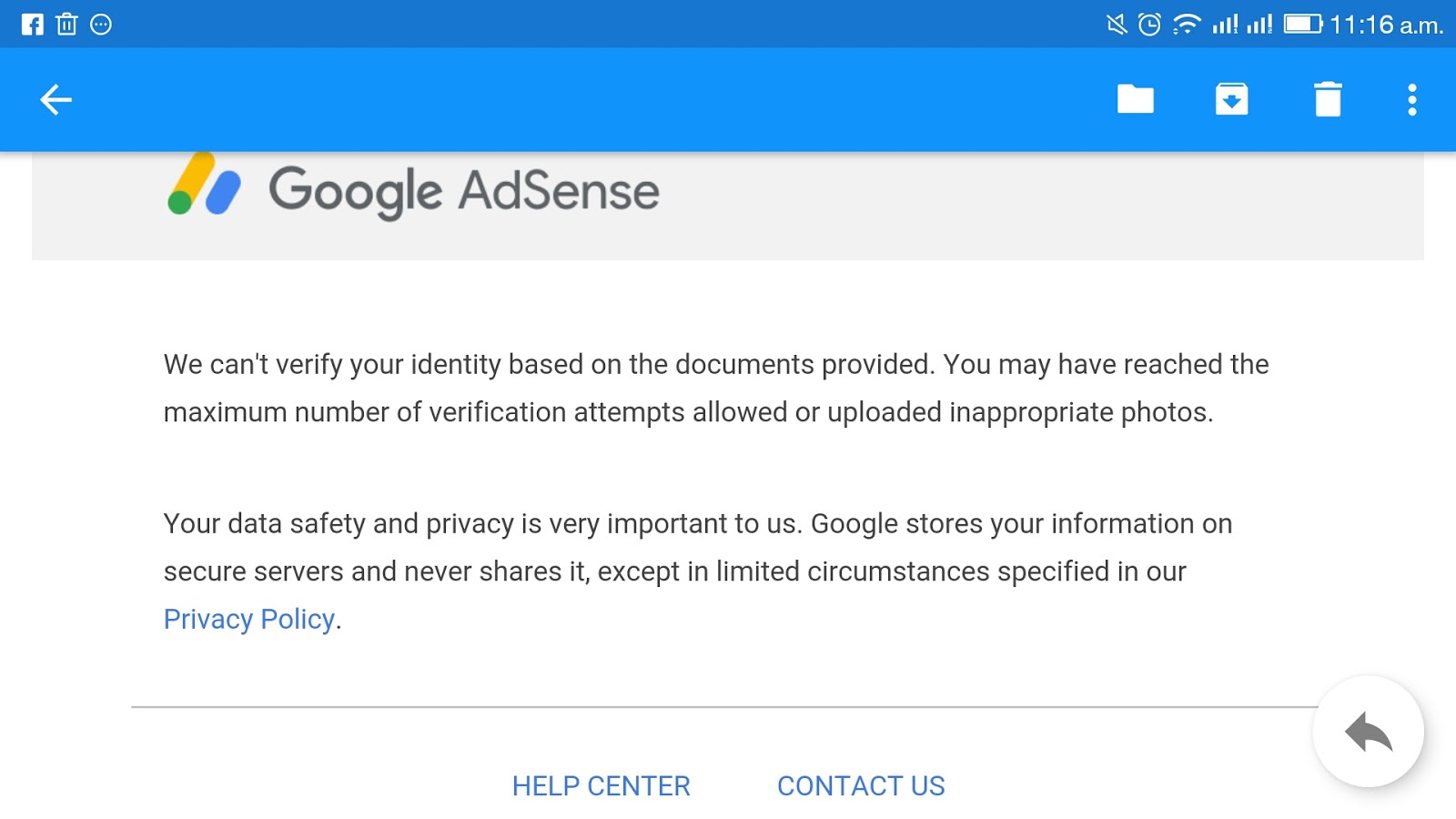This screenshot has height=819, width=1456.
Task: Tap the alarm clock status icon
Action: click(1149, 25)
